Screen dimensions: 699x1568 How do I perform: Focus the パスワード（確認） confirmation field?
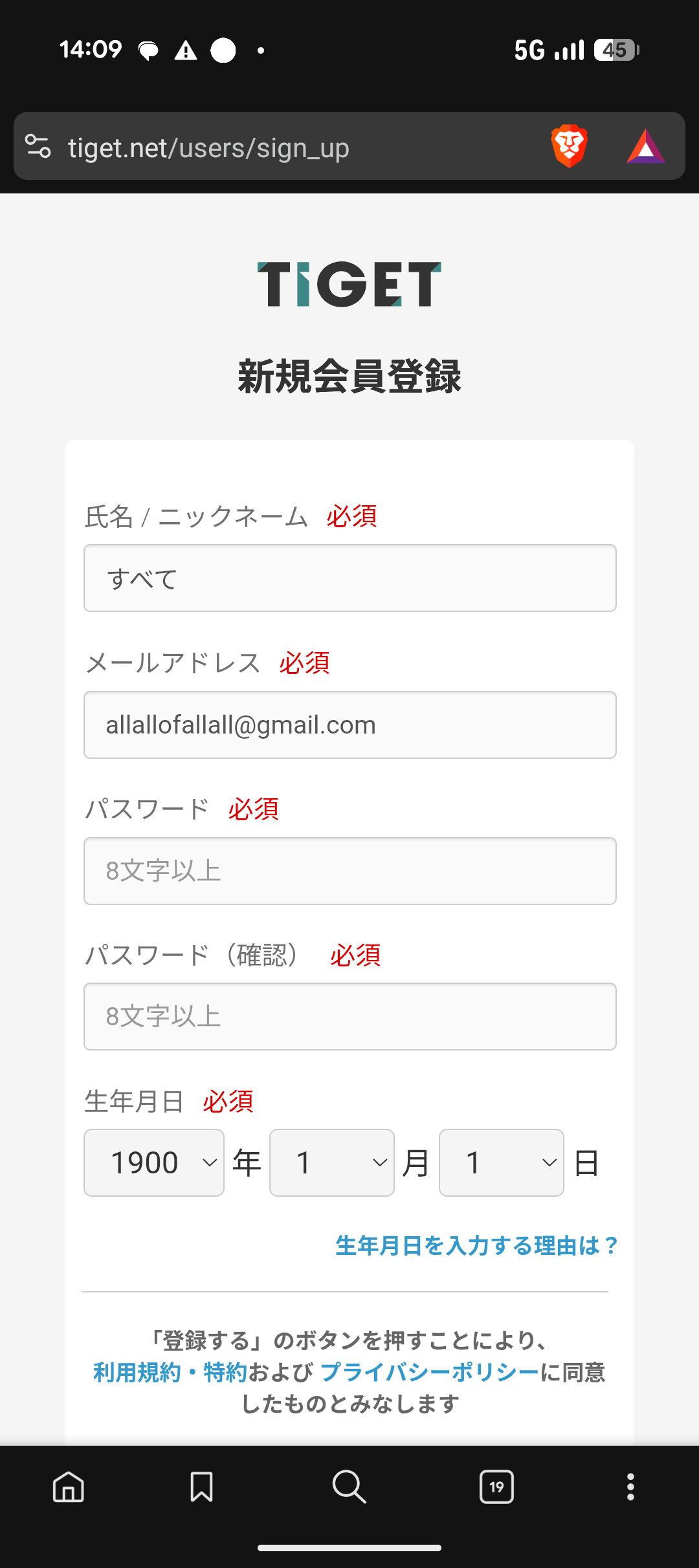[349, 1016]
